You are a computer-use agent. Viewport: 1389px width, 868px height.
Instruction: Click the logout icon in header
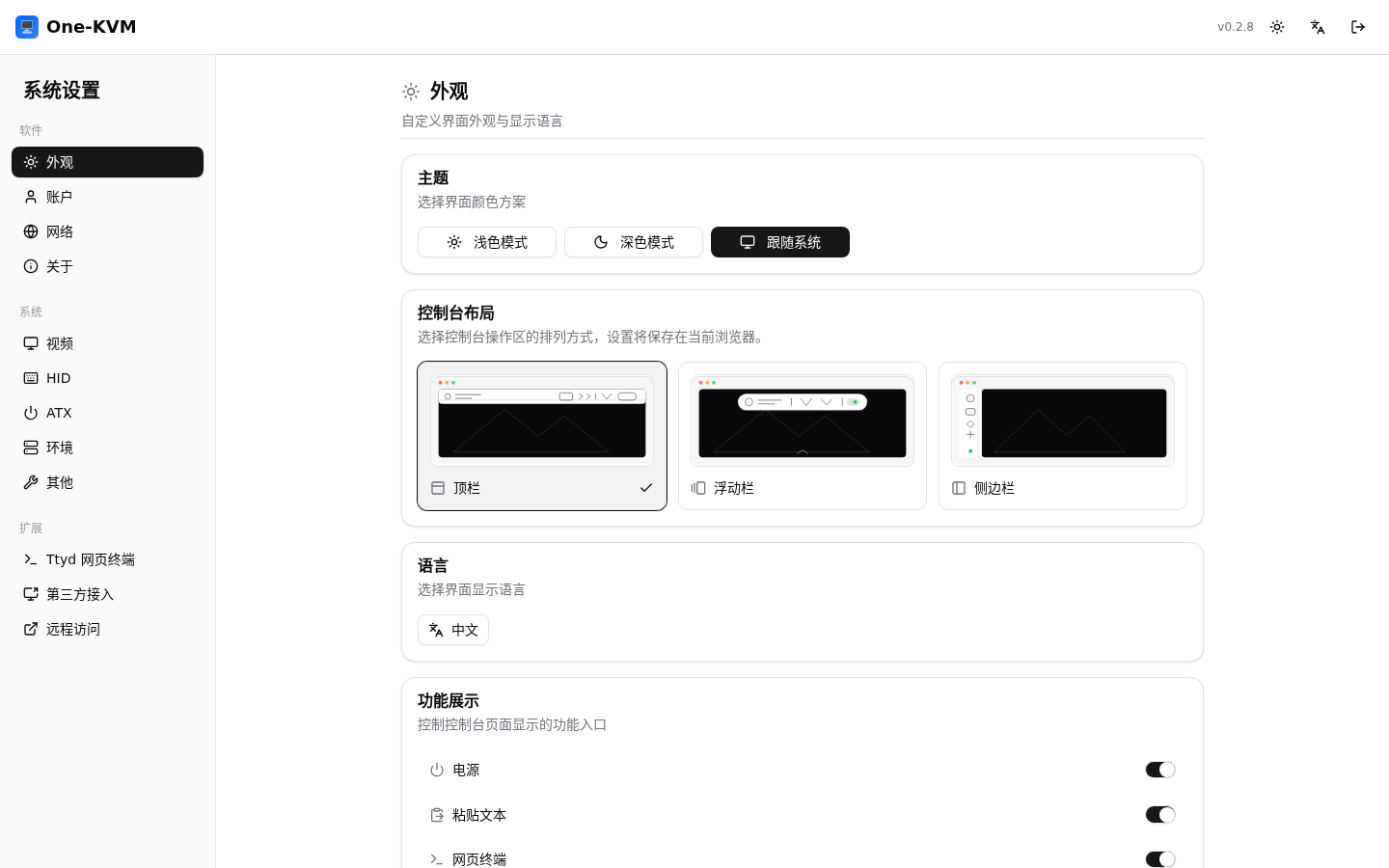pos(1358,27)
